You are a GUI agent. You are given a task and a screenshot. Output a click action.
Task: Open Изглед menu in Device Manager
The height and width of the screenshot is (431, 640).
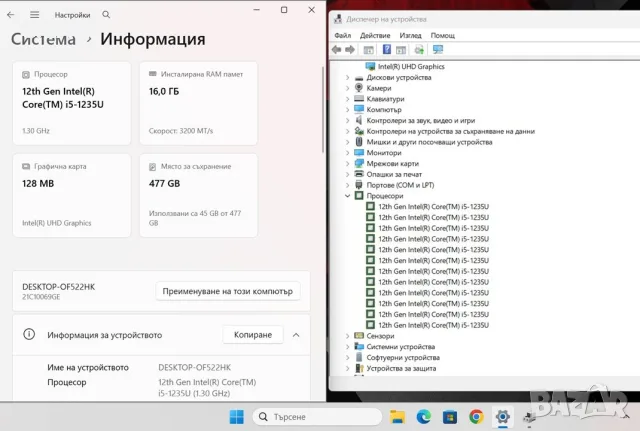[x=410, y=36]
